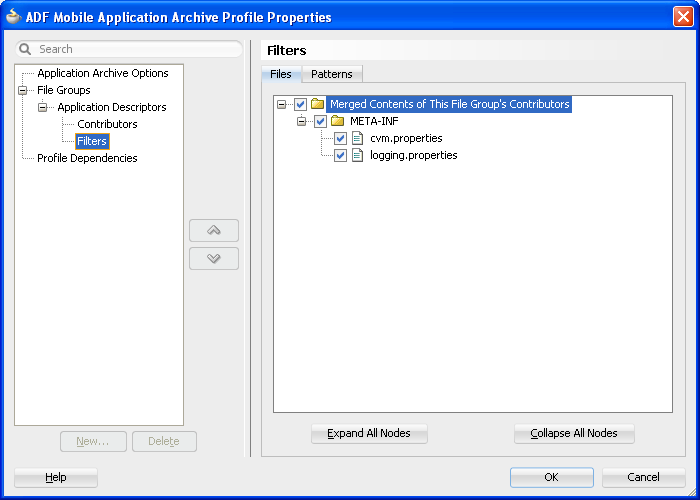Click the move up double-chevron button
700x500 pixels.
pyautogui.click(x=214, y=230)
